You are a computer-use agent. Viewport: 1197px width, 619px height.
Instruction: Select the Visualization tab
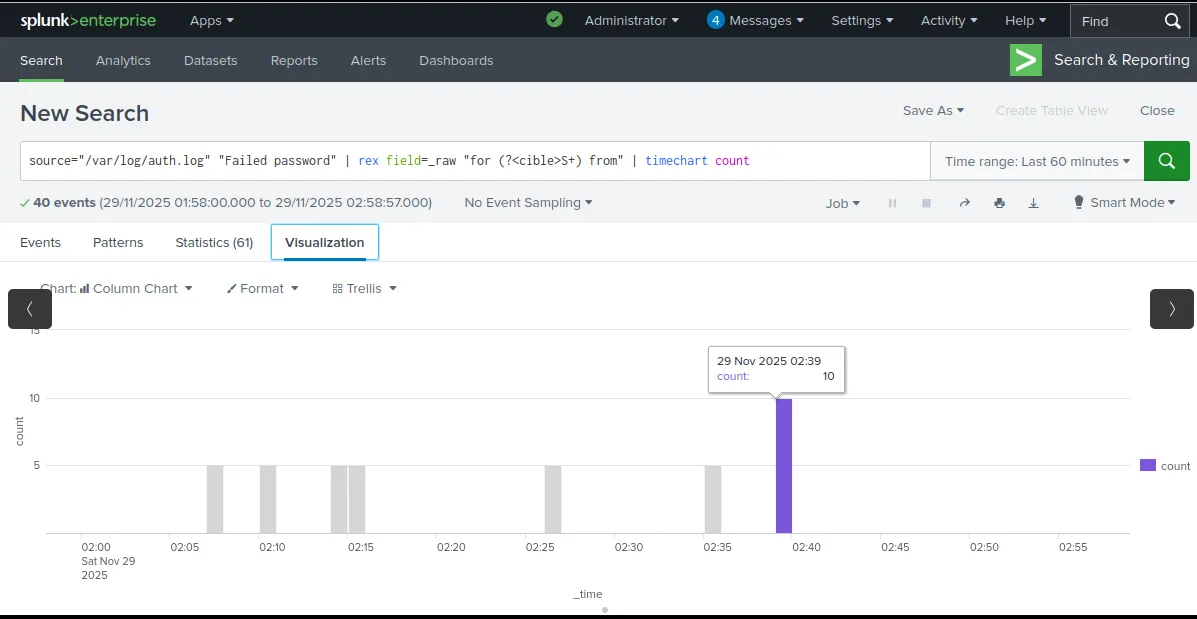(324, 243)
